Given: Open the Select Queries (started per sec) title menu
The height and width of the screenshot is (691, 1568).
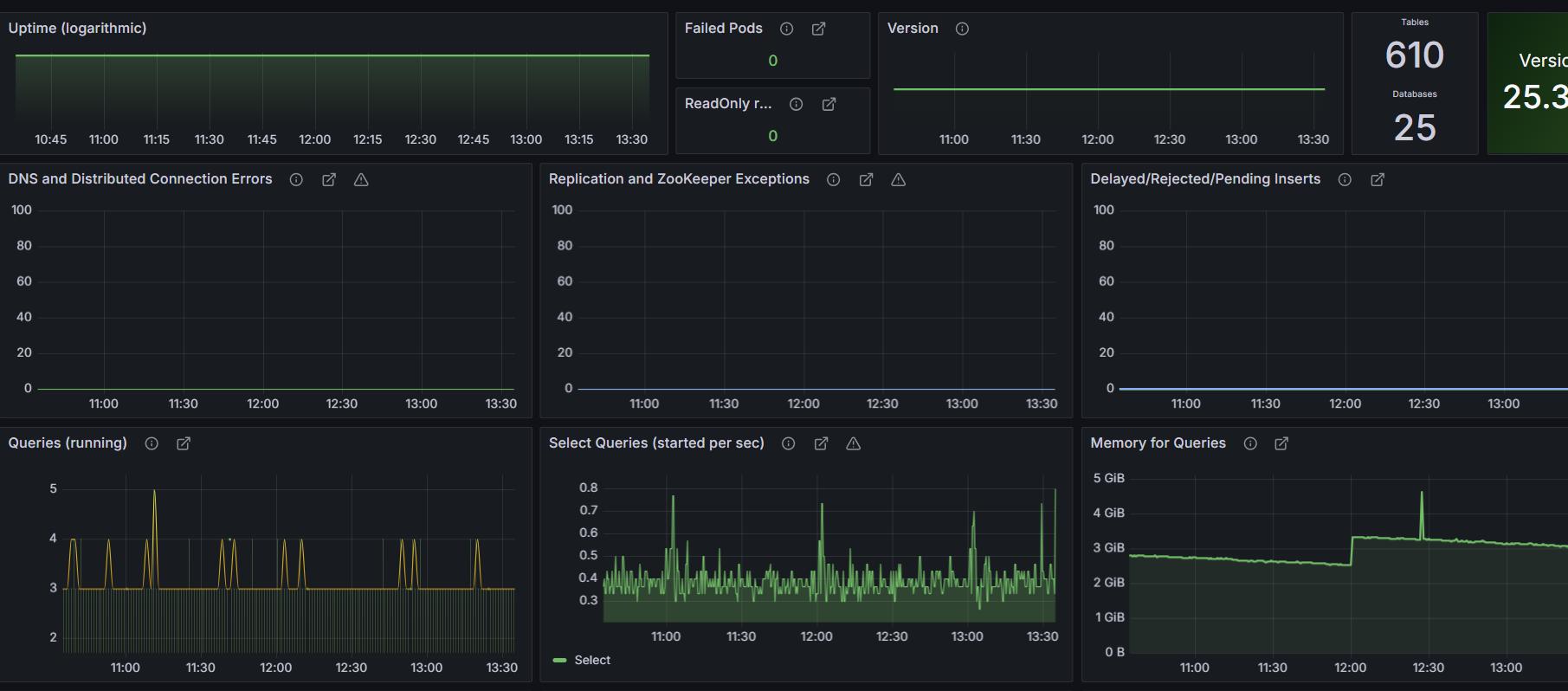Looking at the screenshot, I should [x=655, y=443].
